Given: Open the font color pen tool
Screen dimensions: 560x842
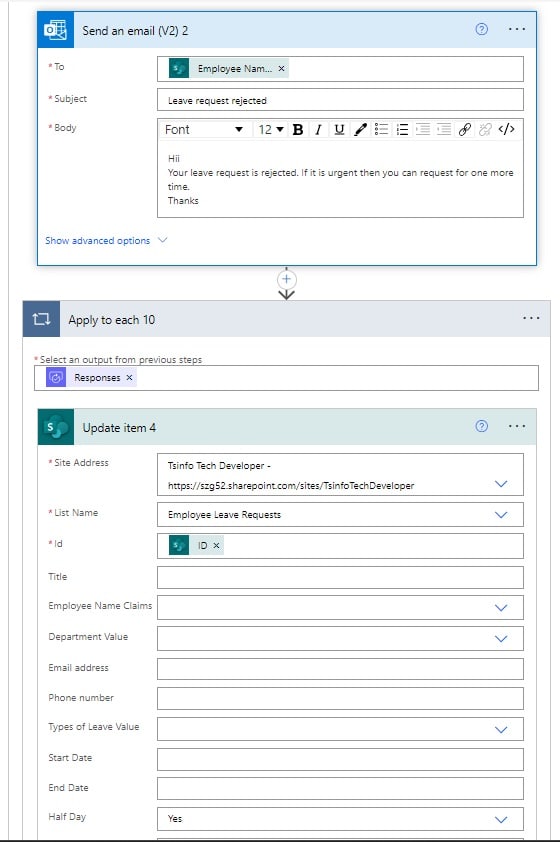Looking at the screenshot, I should 360,129.
